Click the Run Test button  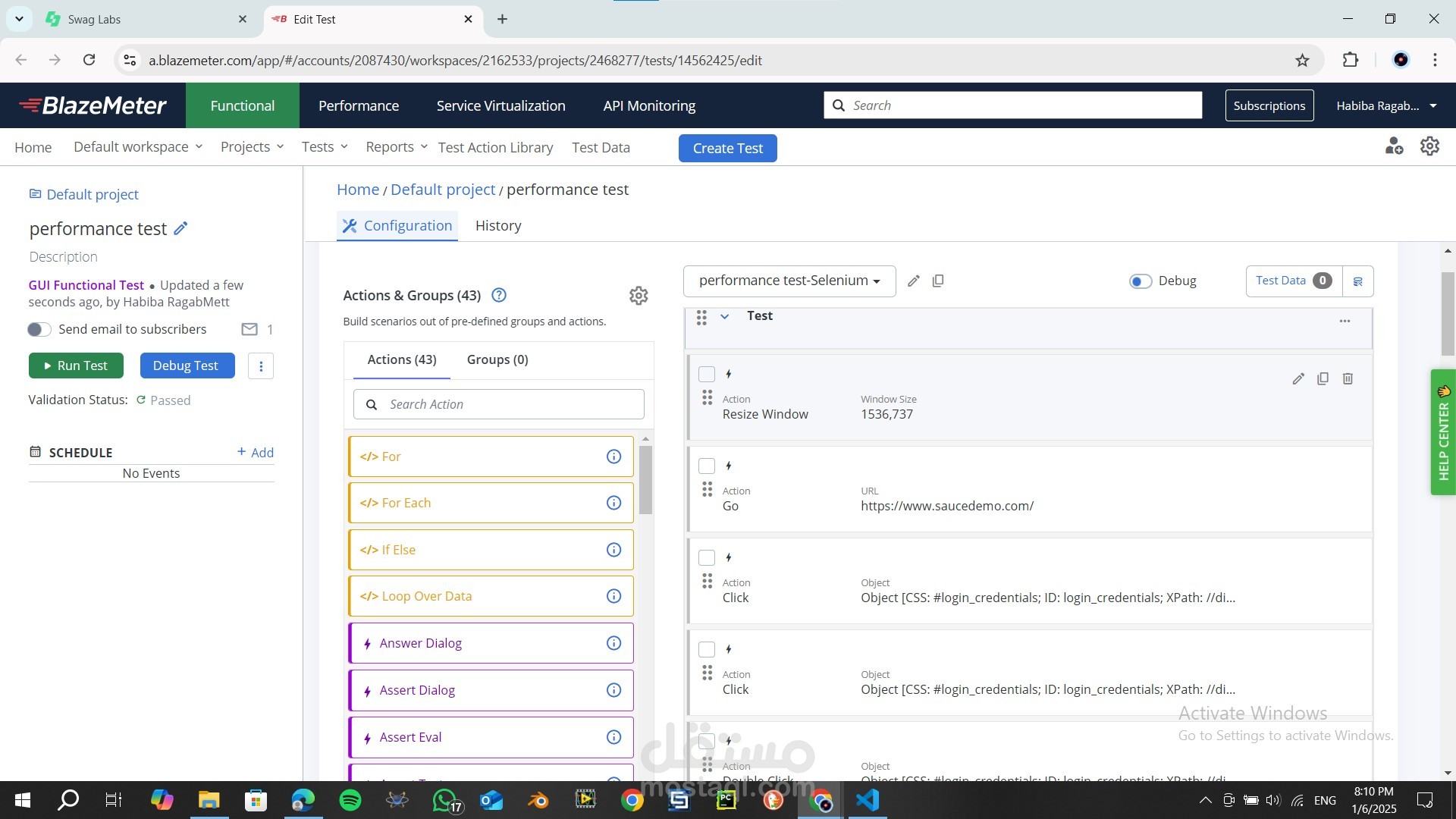[x=76, y=366]
